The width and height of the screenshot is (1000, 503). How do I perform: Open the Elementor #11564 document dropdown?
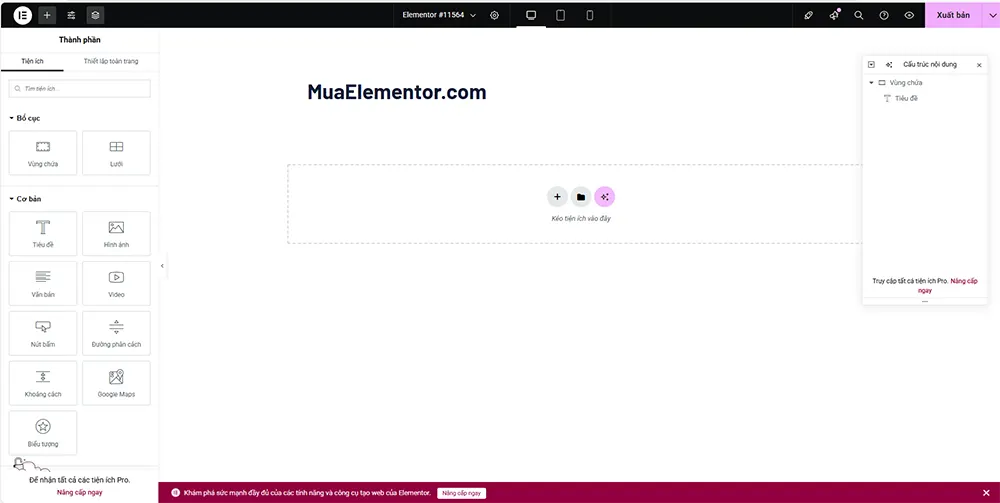tap(439, 15)
